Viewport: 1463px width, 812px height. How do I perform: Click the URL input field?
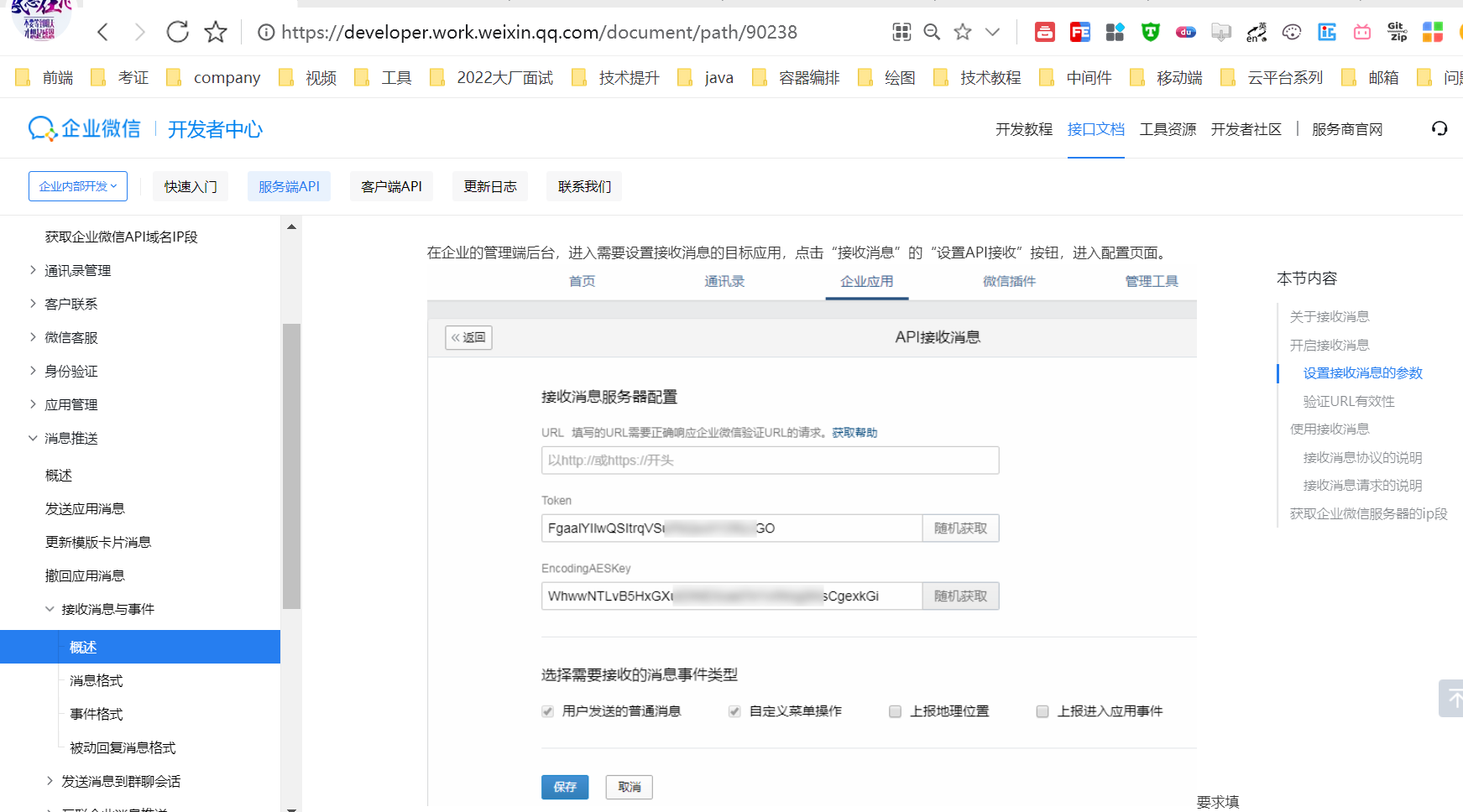pyautogui.click(x=771, y=461)
